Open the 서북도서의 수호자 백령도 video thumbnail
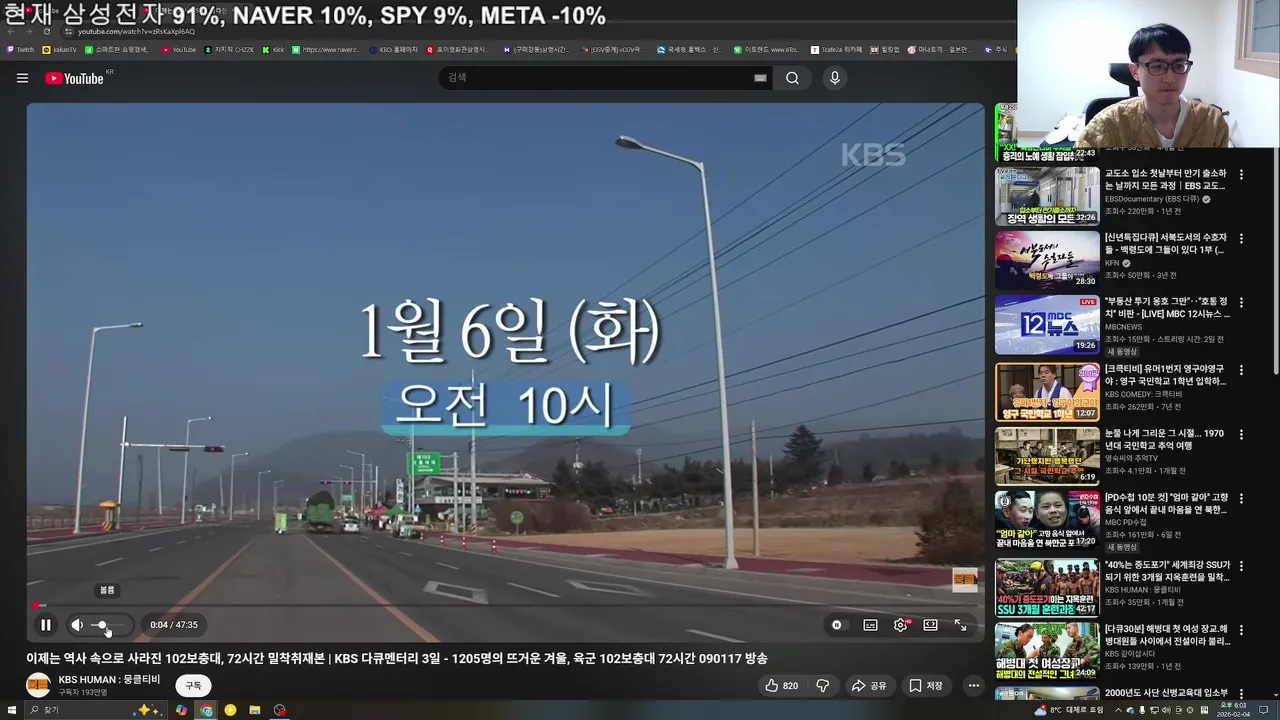This screenshot has width=1280, height=720. tap(1047, 260)
